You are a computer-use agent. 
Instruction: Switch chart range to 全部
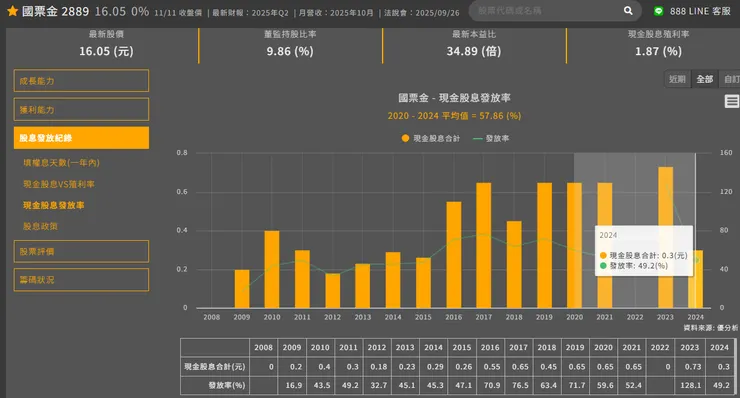coord(705,79)
